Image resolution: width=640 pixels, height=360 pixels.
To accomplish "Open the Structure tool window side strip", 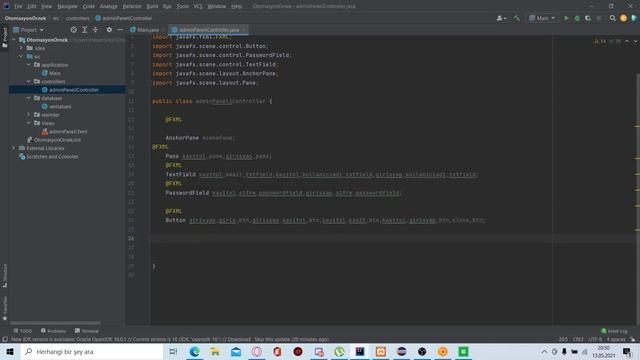I will tap(4, 276).
